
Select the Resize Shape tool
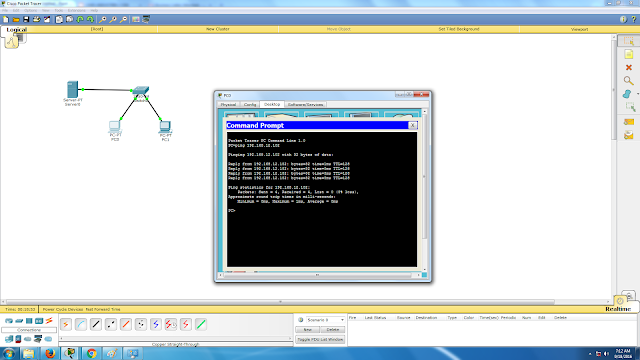[630, 107]
